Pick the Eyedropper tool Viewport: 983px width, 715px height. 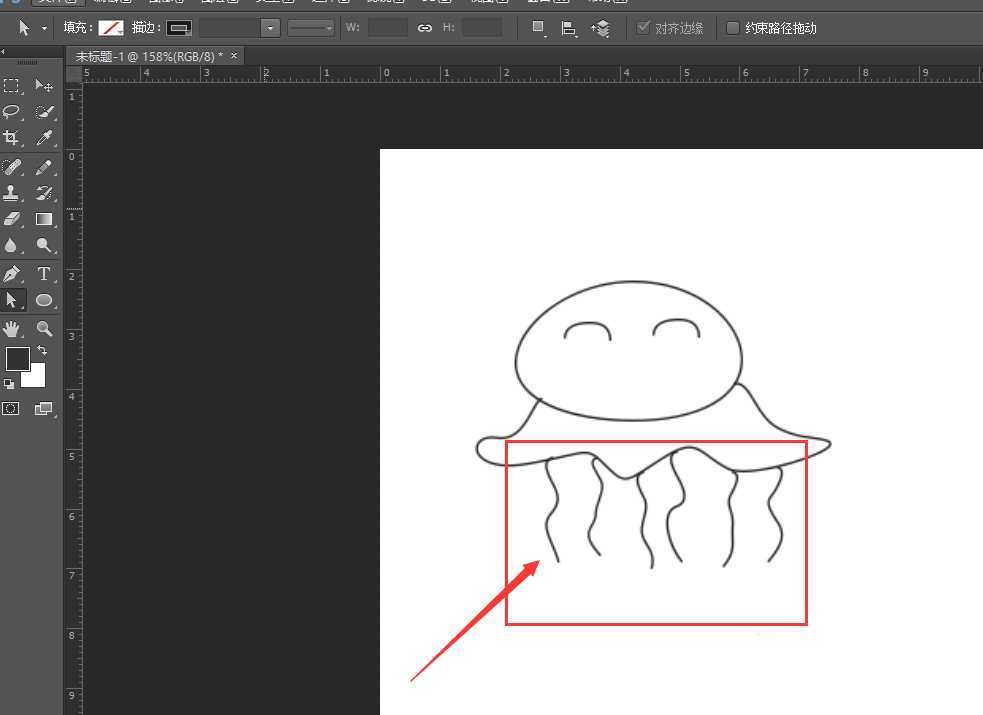coord(44,138)
